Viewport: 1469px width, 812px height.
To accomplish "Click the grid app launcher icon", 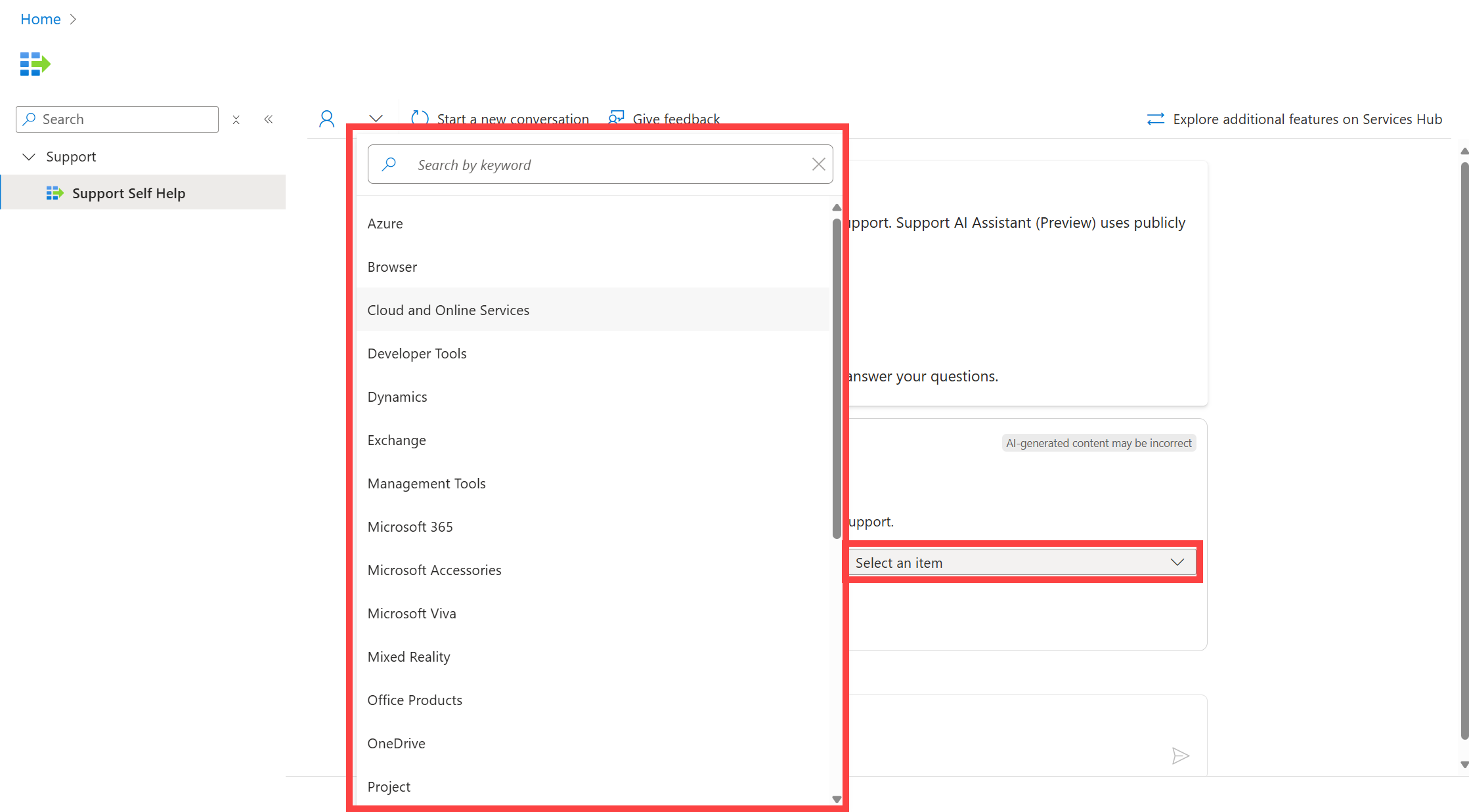I will [34, 63].
